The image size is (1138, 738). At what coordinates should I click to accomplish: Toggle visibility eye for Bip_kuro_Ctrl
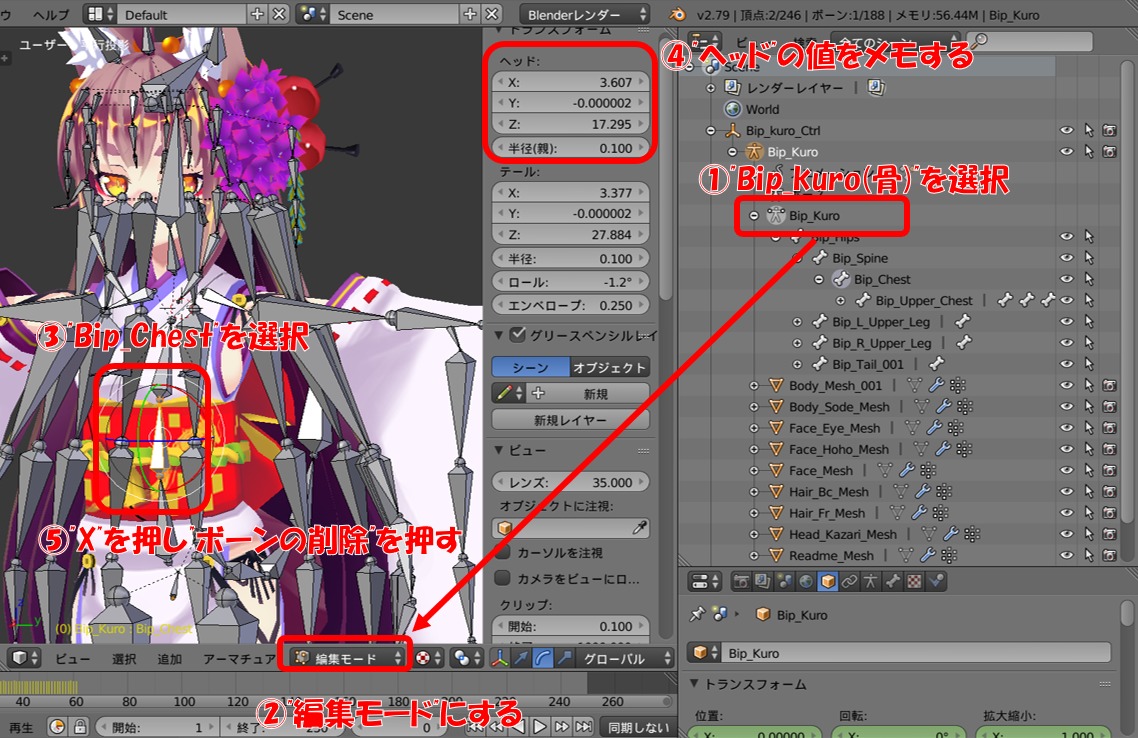tap(1066, 131)
